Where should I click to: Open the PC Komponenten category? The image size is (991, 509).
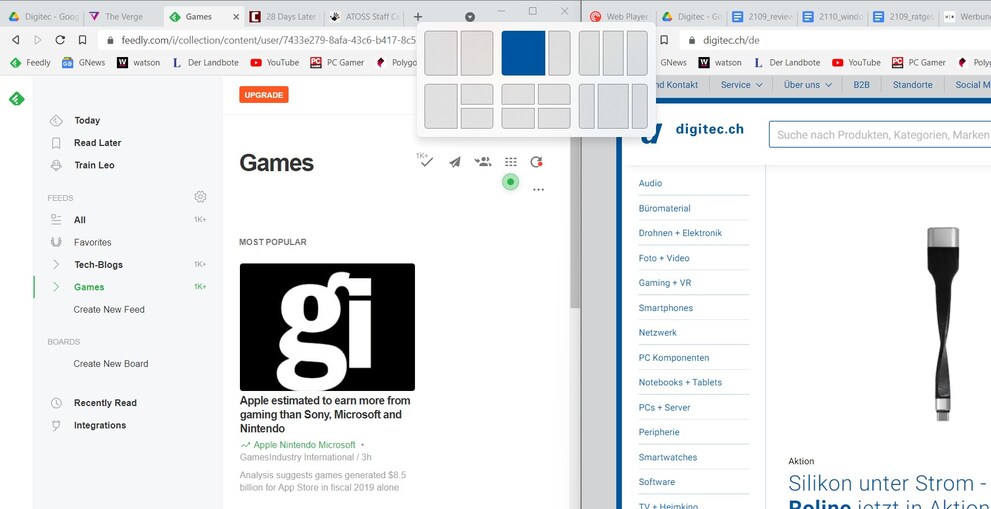674,358
